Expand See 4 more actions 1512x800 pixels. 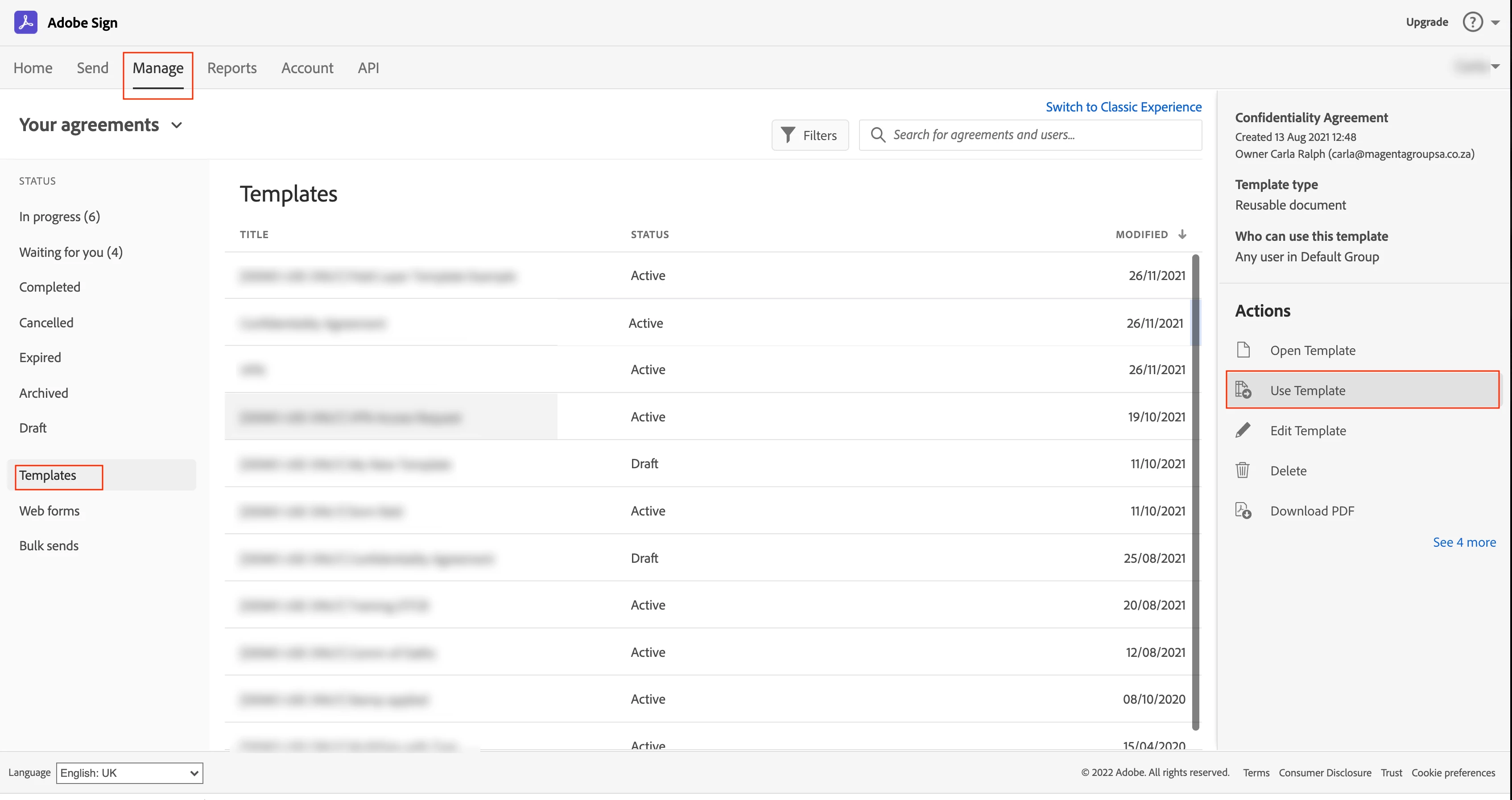(1464, 542)
